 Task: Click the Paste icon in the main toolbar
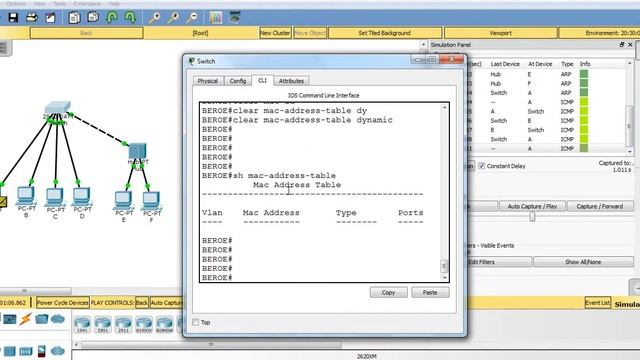(x=93, y=18)
